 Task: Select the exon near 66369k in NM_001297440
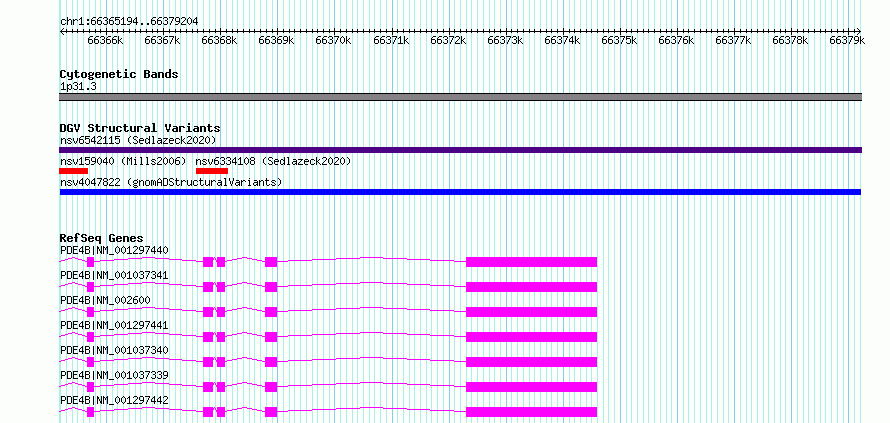[271, 262]
